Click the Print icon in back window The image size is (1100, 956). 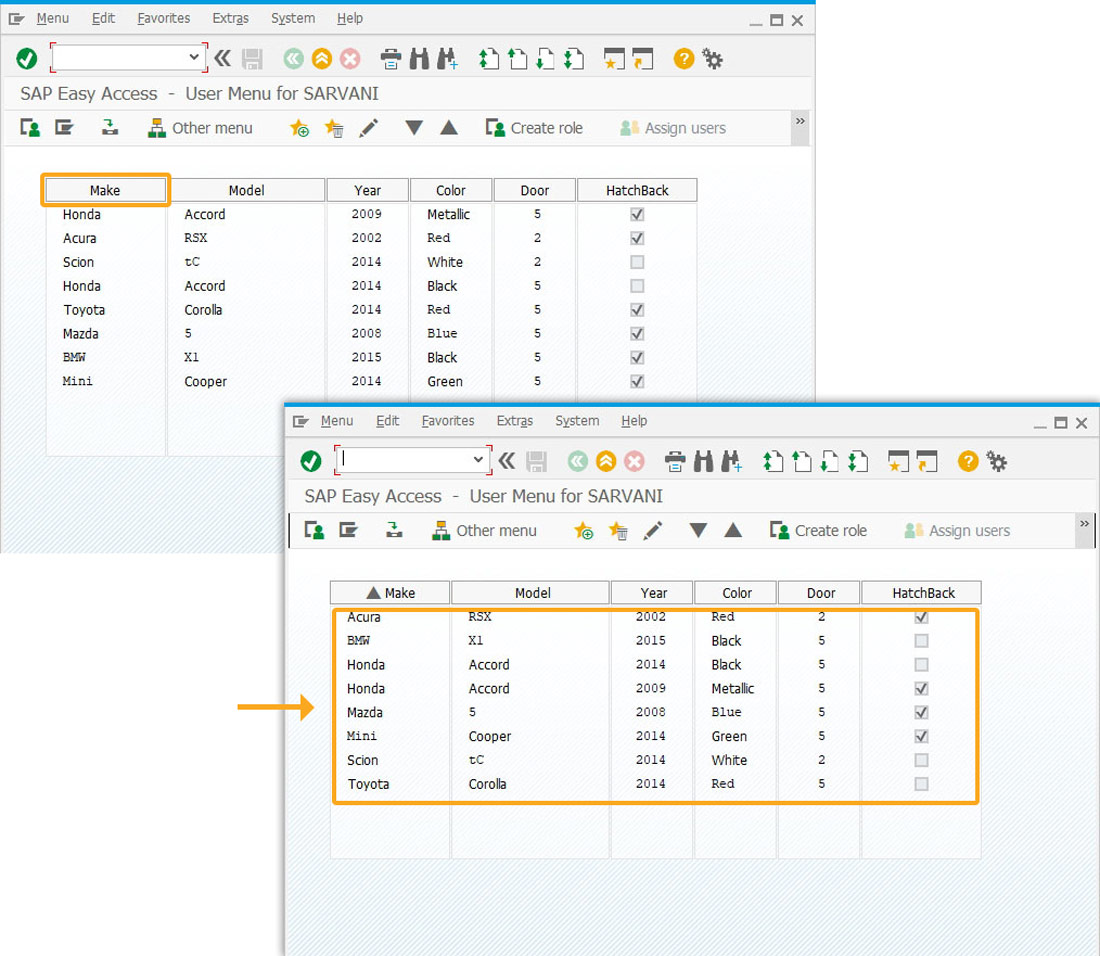391,59
